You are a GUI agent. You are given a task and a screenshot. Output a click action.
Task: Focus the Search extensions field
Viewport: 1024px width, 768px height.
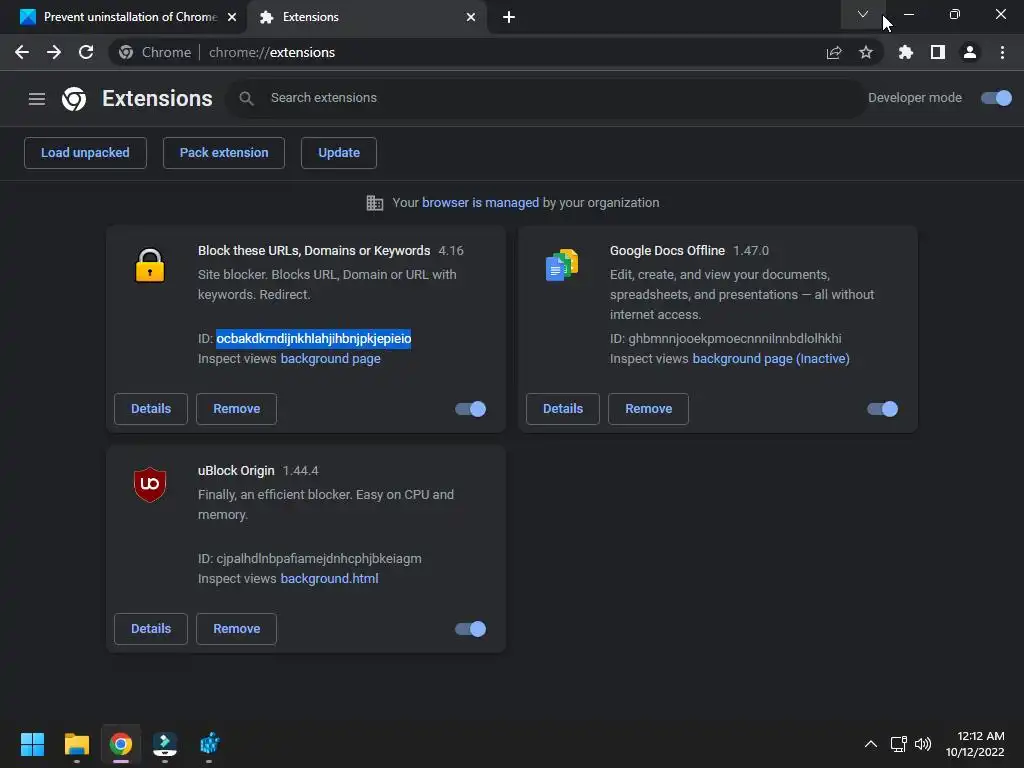546,98
